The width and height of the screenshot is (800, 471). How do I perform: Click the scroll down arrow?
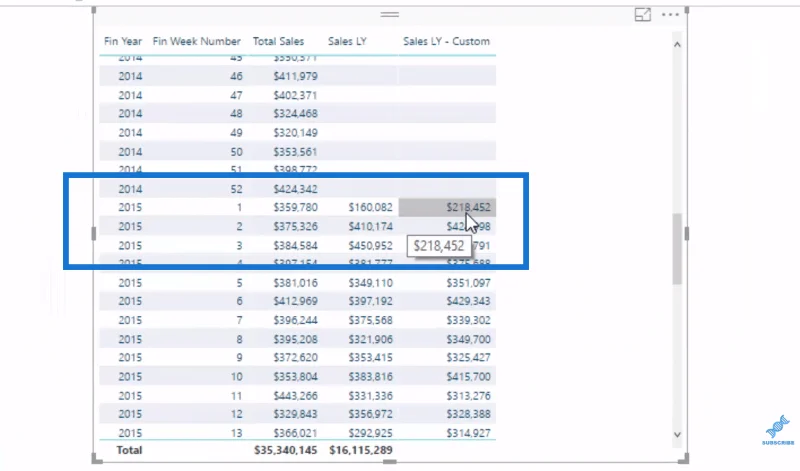[x=677, y=435]
